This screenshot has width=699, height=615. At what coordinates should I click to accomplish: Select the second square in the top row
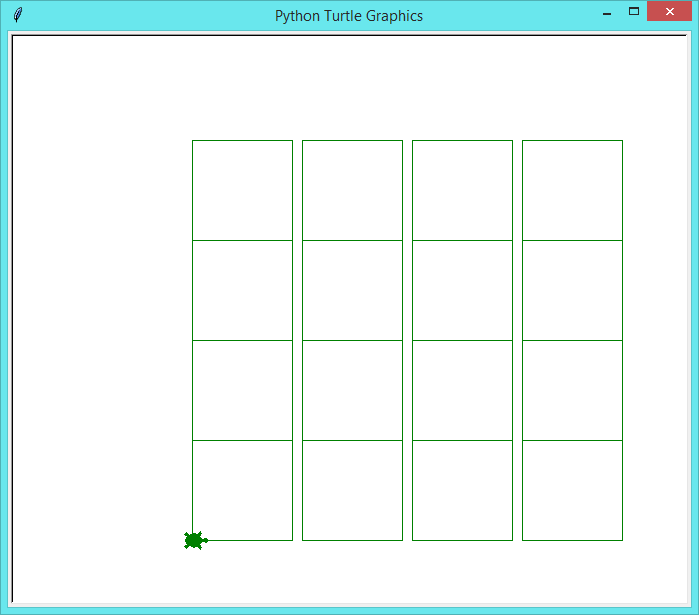[x=352, y=190]
